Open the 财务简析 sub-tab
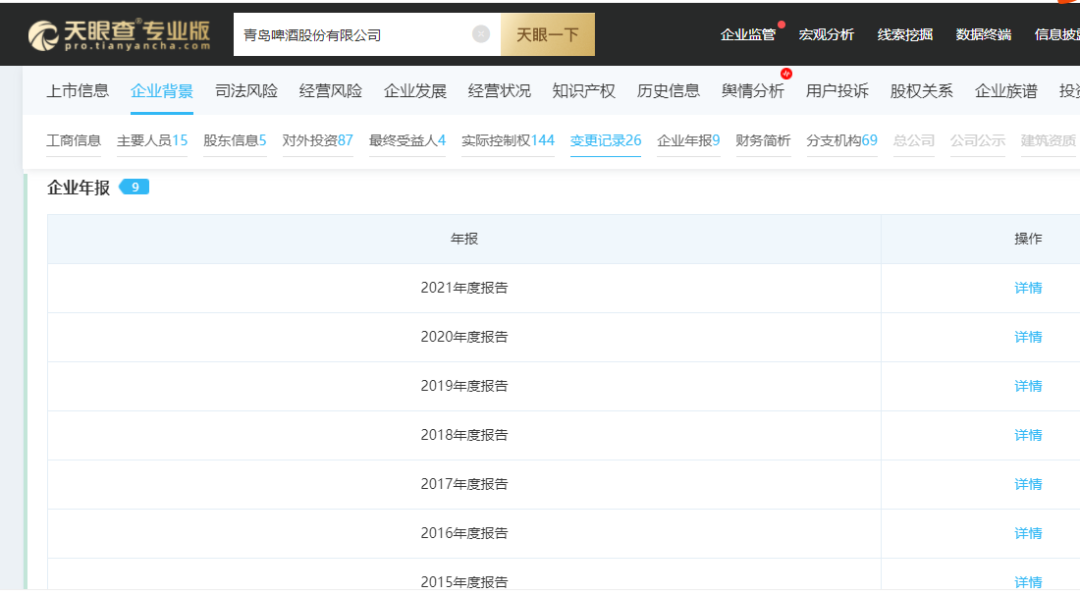Screen dimensions: 1080x595 point(762,140)
